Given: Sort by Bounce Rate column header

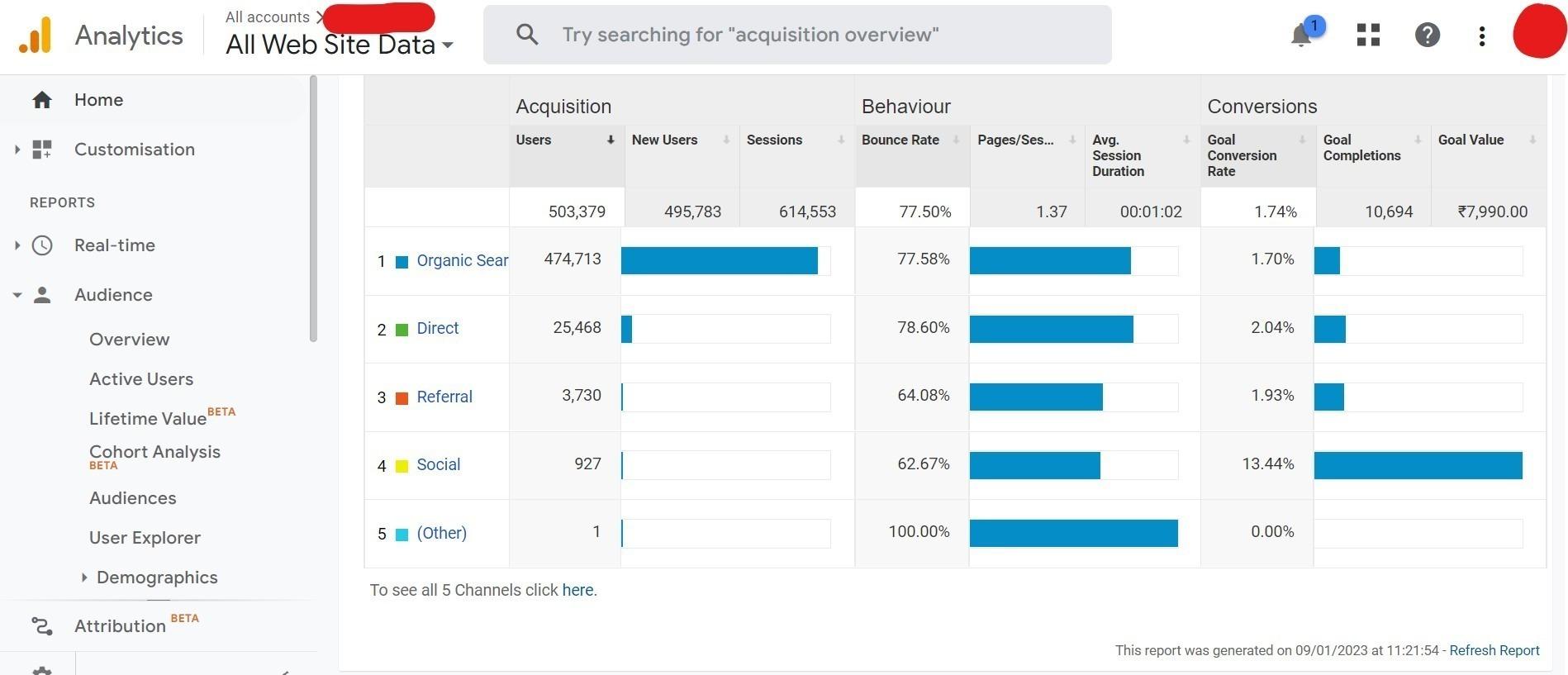Looking at the screenshot, I should [900, 140].
